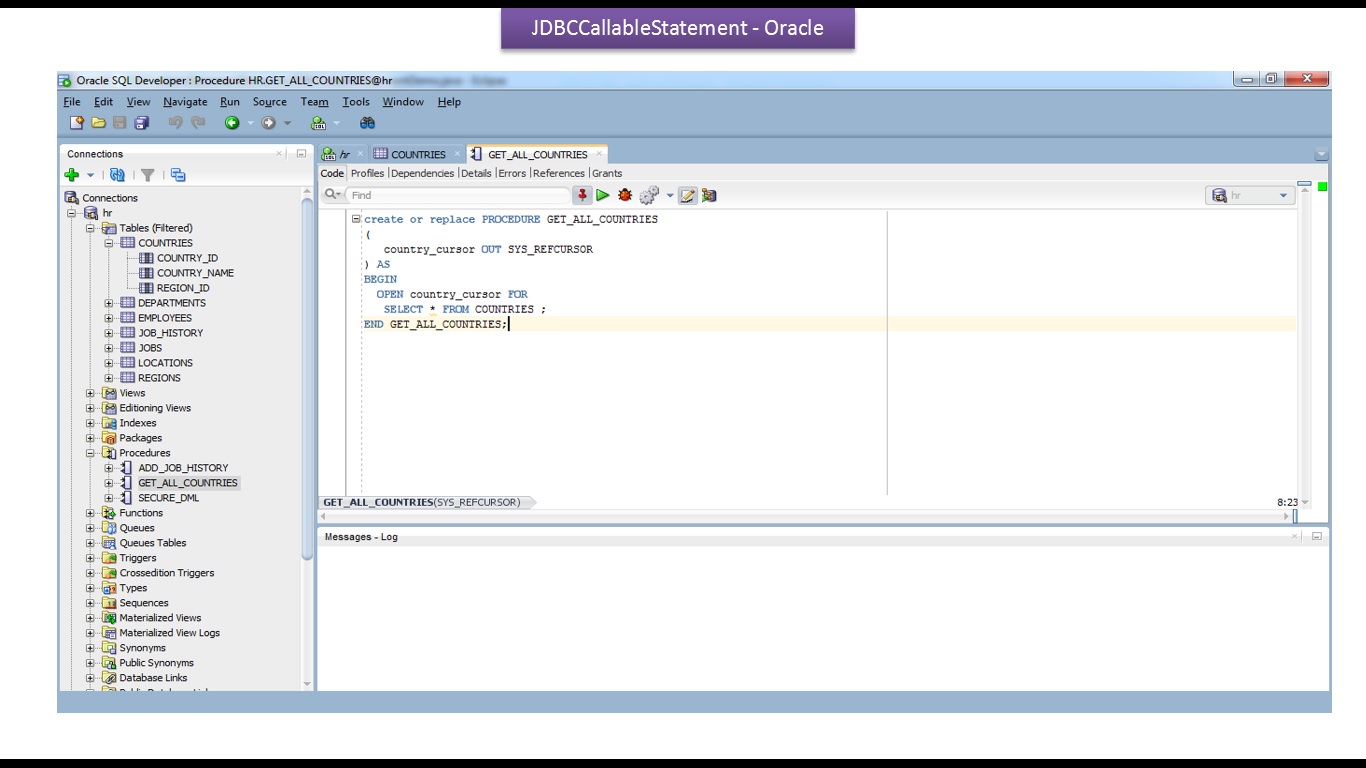1366x768 pixels.
Task: Toggle read/write edit mode pencil icon
Action: pyautogui.click(x=687, y=195)
